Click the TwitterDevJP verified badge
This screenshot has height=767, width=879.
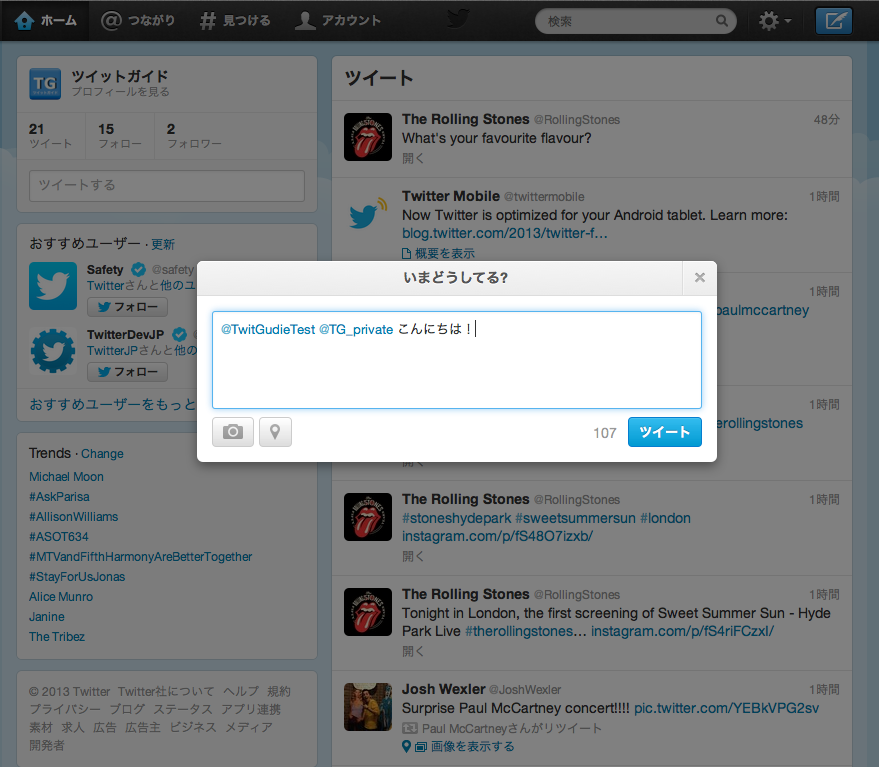(x=179, y=335)
